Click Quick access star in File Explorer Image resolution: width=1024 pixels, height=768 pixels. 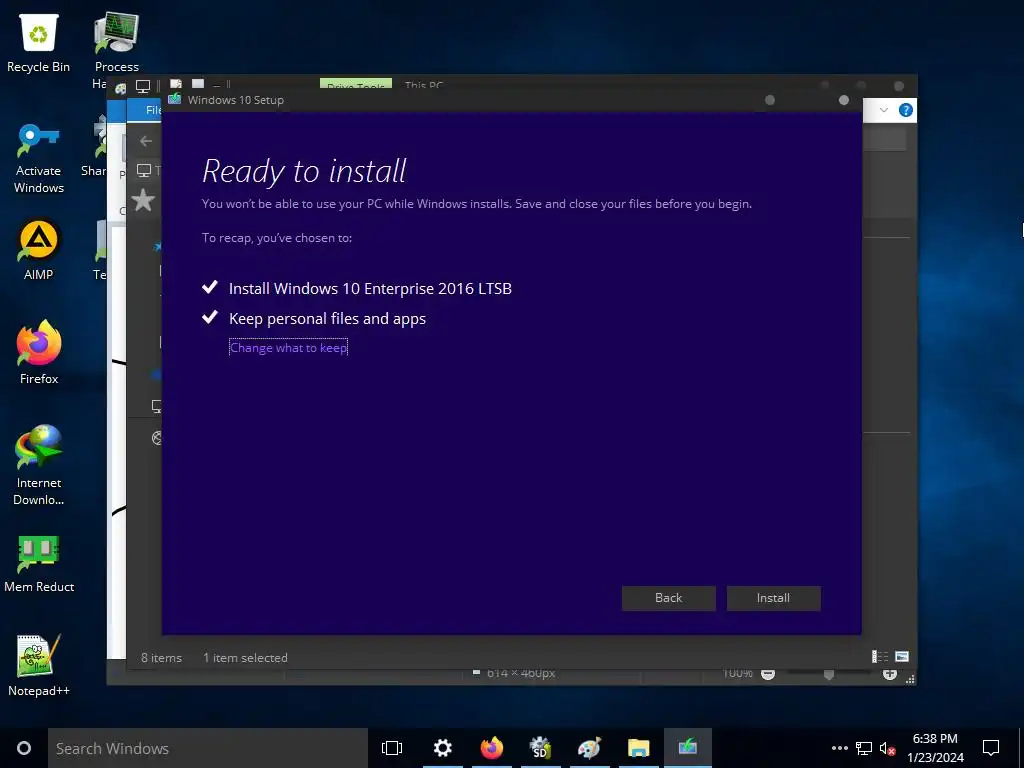click(x=143, y=200)
